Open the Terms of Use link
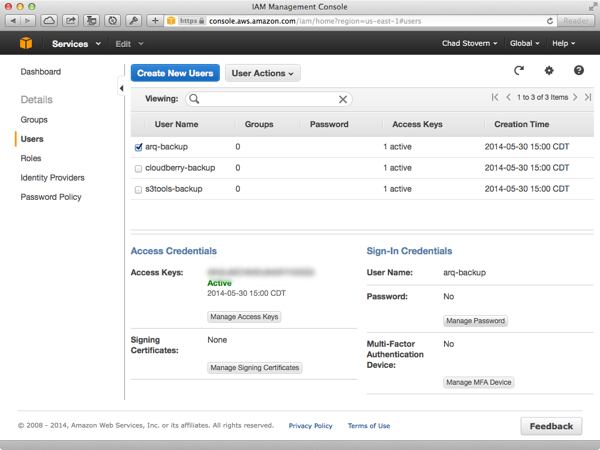The image size is (600, 450). coord(369,426)
